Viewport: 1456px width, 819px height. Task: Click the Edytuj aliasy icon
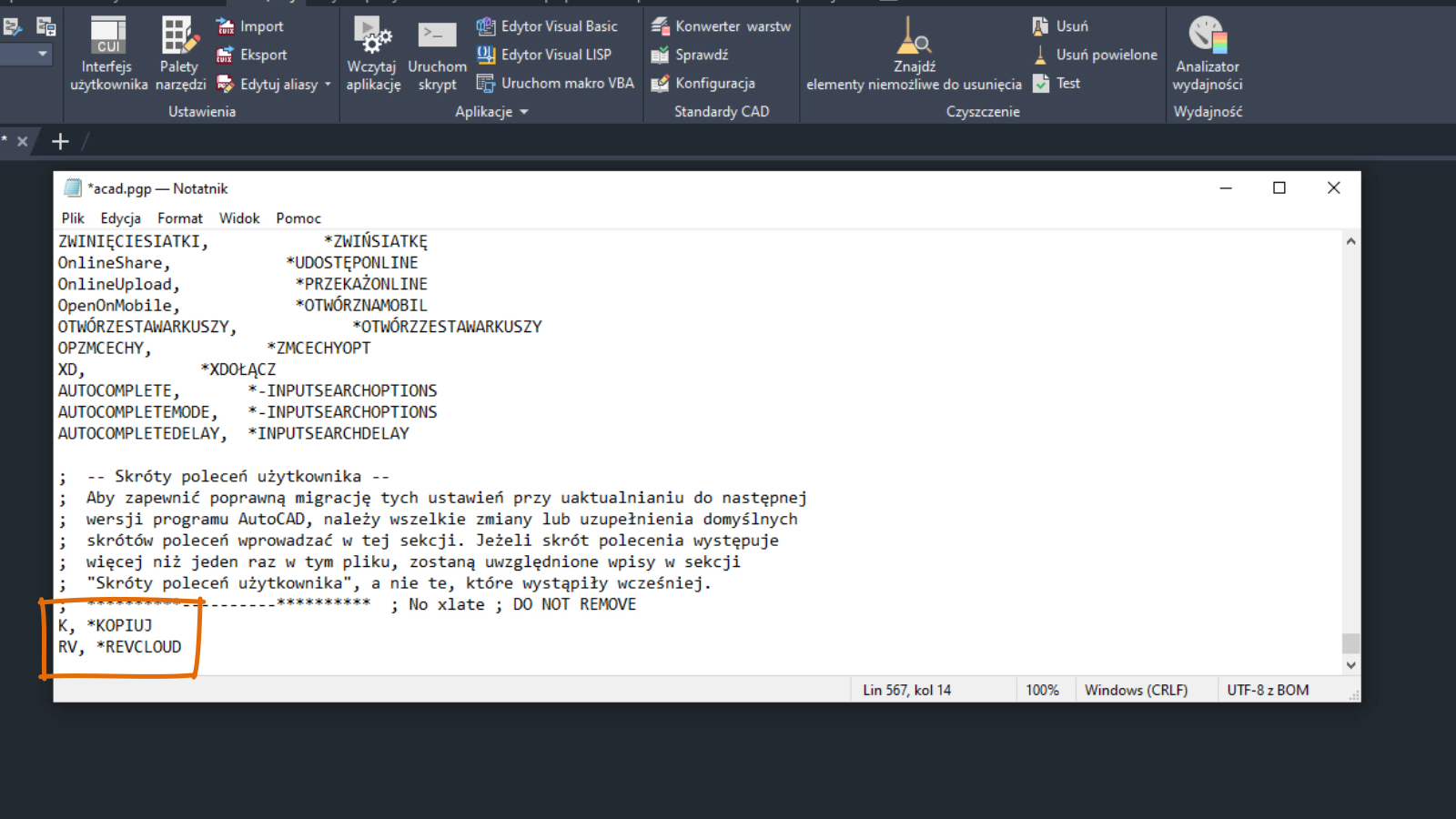coord(226,84)
